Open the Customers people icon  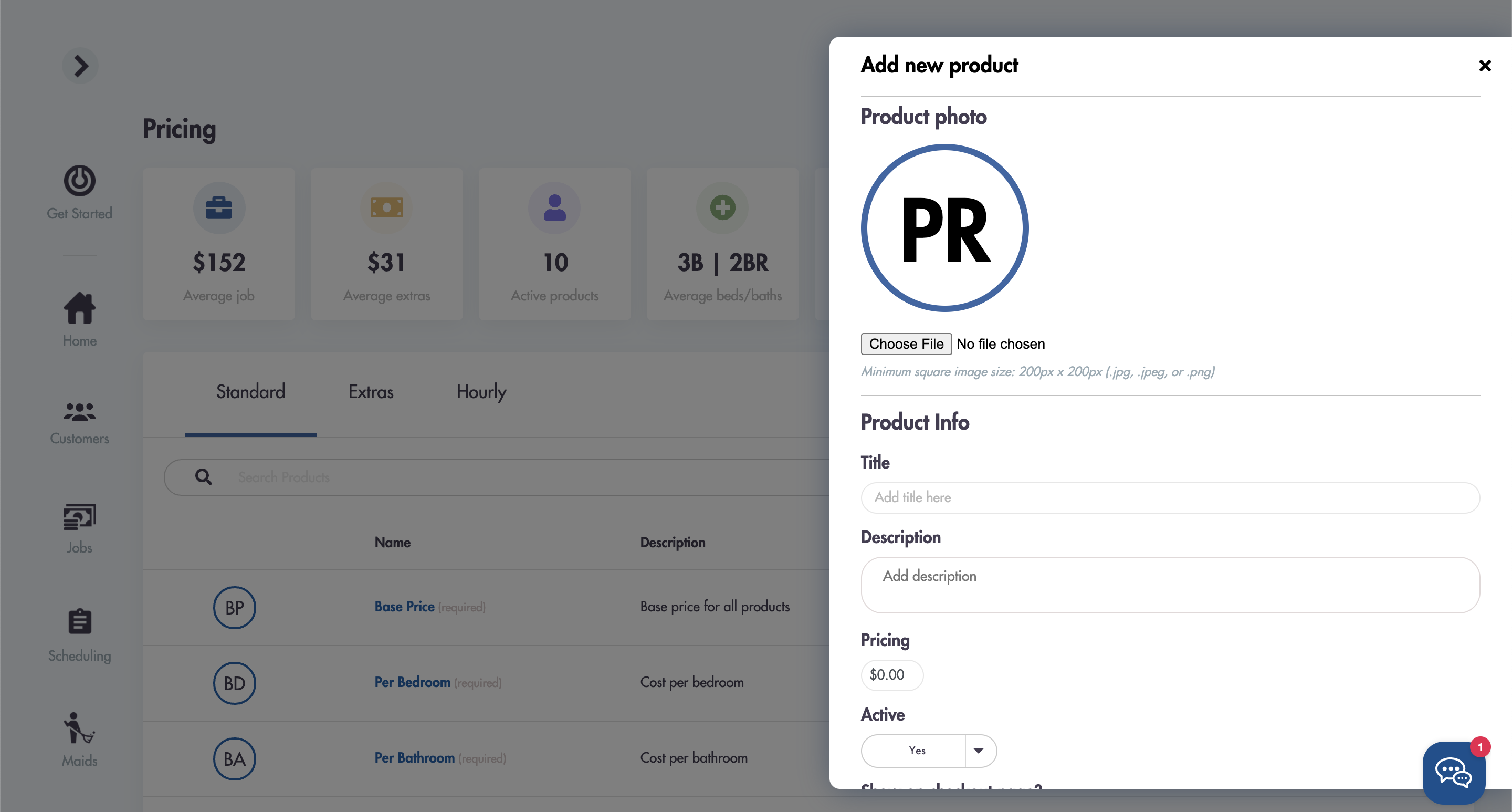79,412
